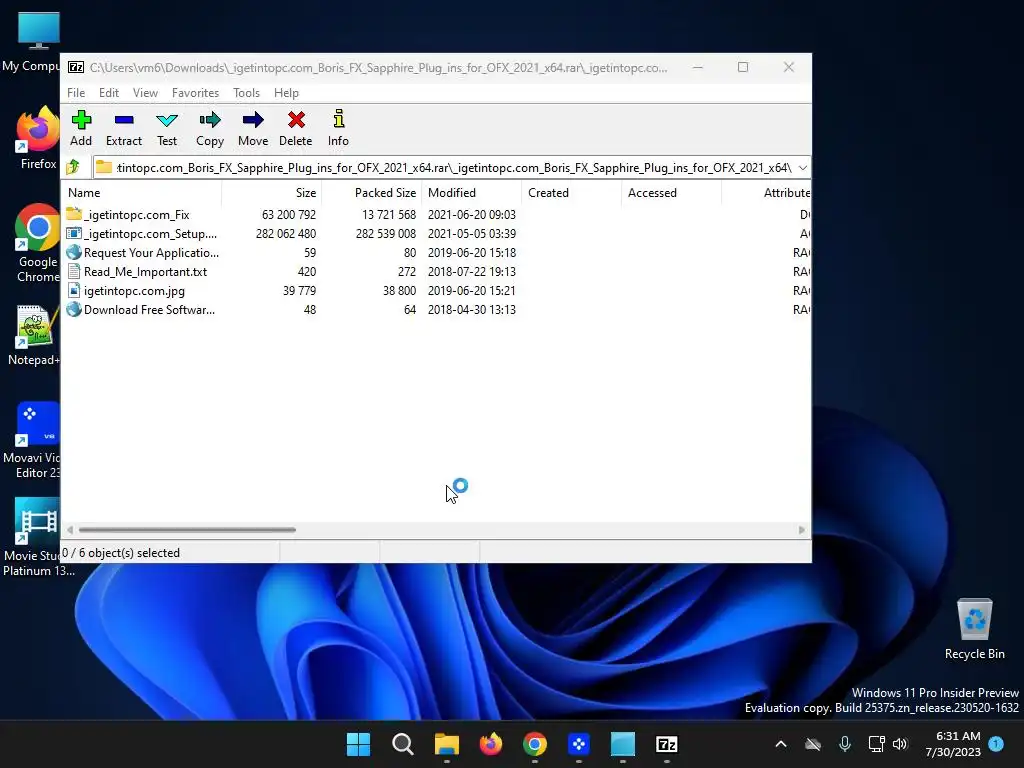Select the Read_Me_Important.txt file name
This screenshot has width=1024, height=768.
[x=145, y=271]
